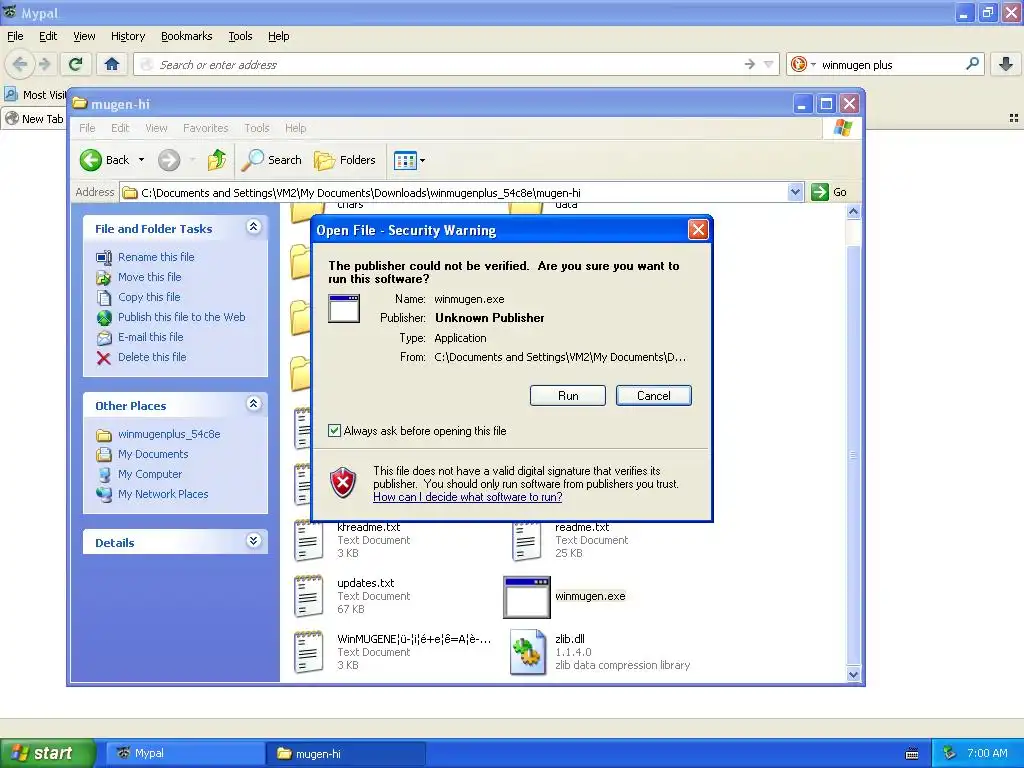This screenshot has height=768, width=1024.
Task: Close the Security Warning dialog
Action: pos(698,229)
